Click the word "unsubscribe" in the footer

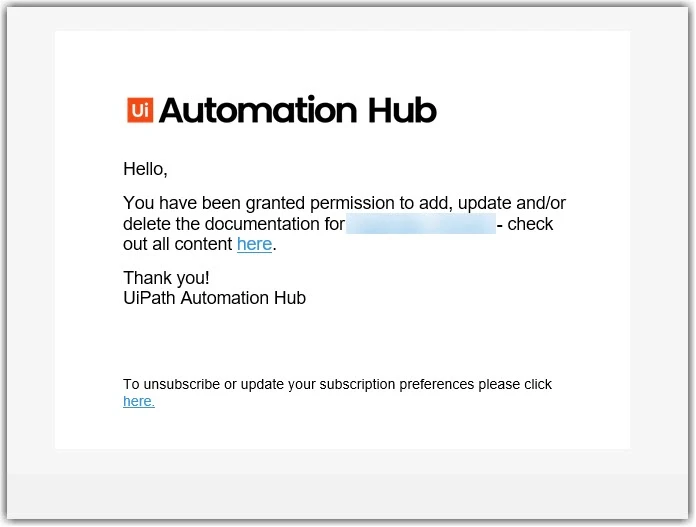coord(182,384)
